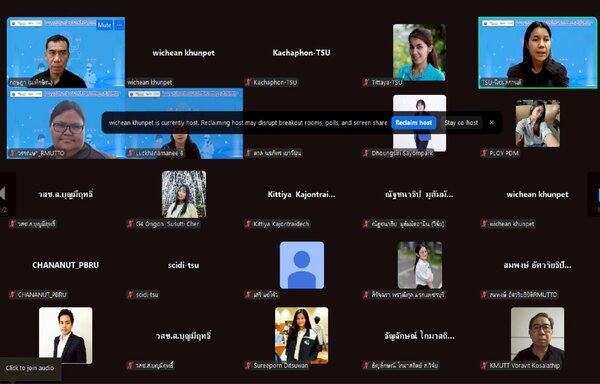Image resolution: width=600 pixels, height=384 pixels.
Task: Choose Stay co-host option
Action: (461, 123)
